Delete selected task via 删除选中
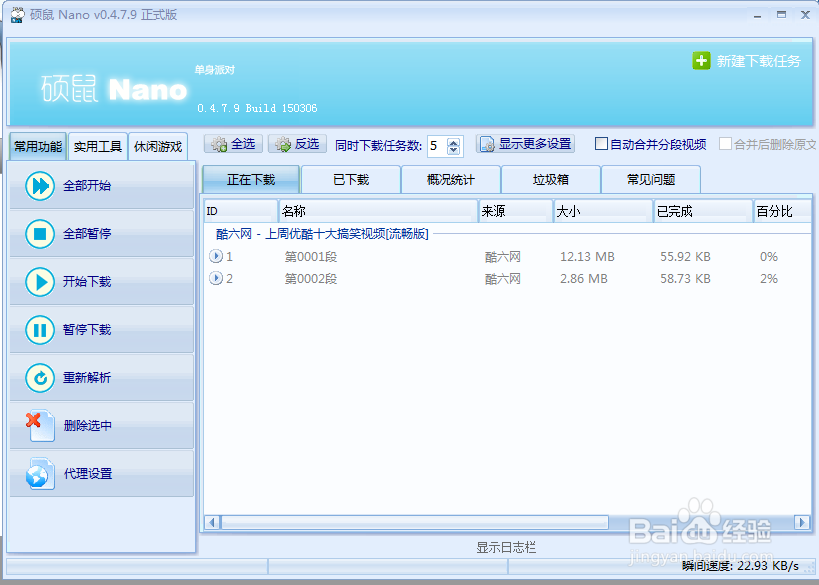 tap(102, 426)
